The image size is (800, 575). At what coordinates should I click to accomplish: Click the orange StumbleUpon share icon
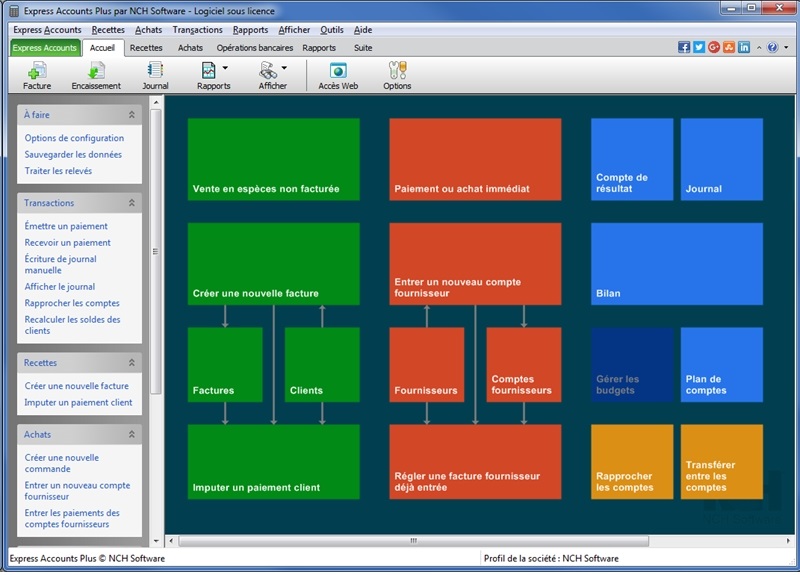[729, 47]
